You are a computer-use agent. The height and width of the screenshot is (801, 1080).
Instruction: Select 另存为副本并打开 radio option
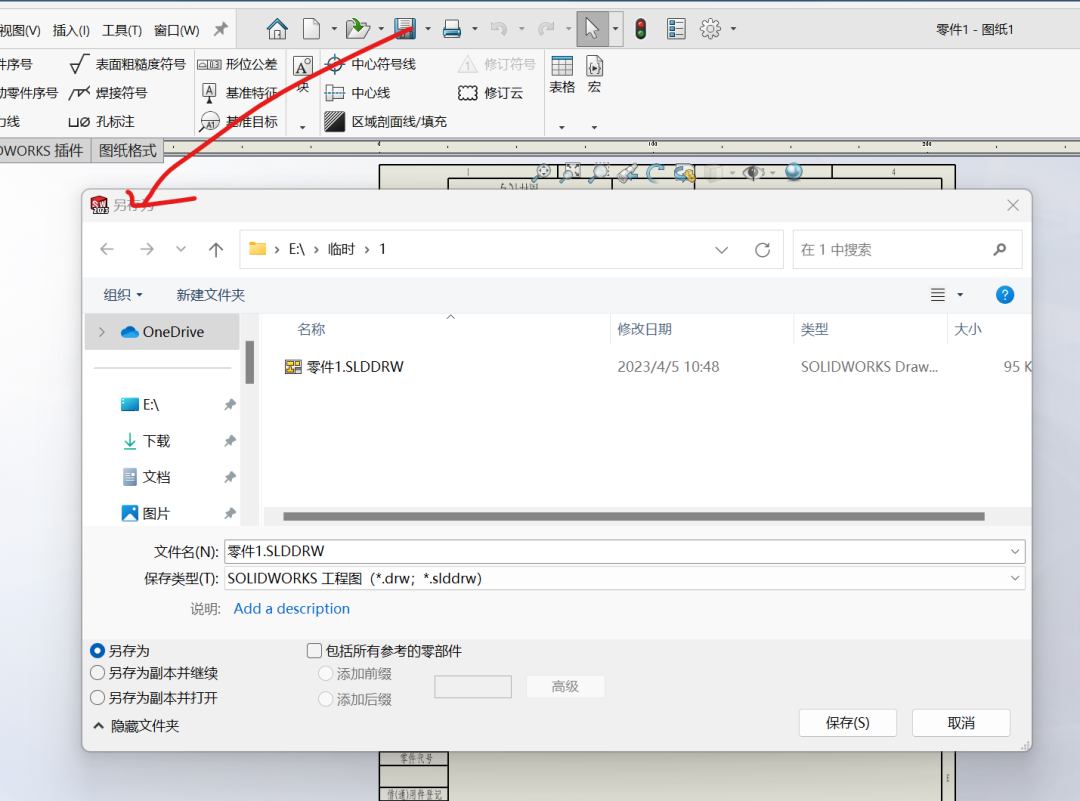tap(98, 698)
